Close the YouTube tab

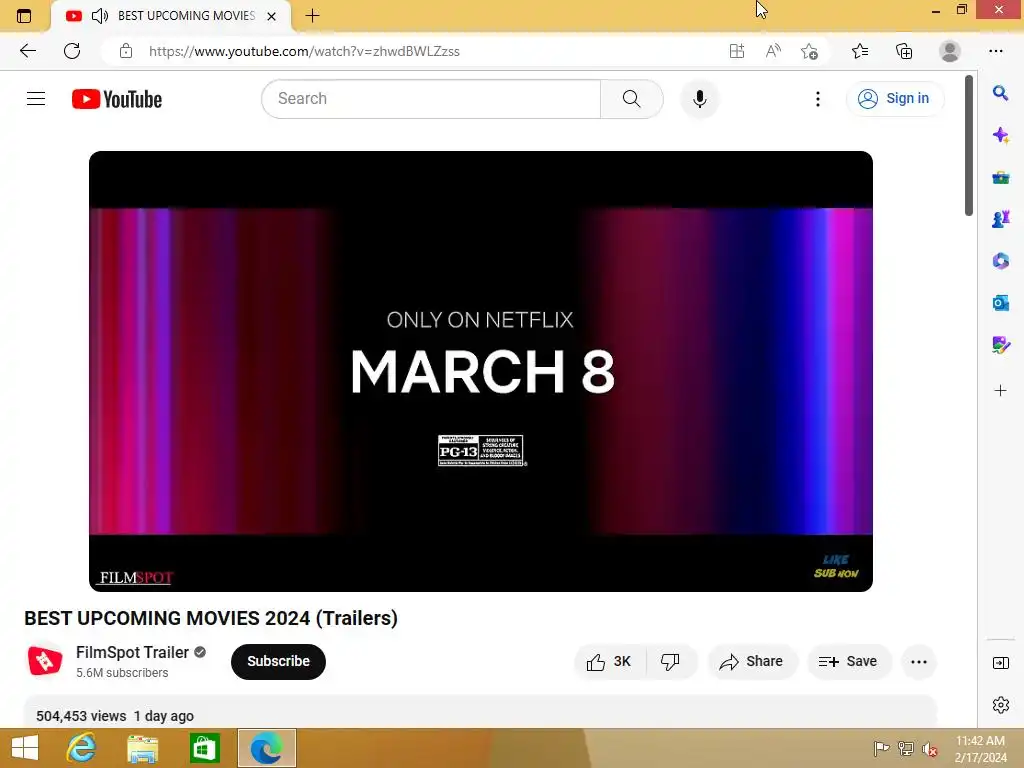(272, 16)
